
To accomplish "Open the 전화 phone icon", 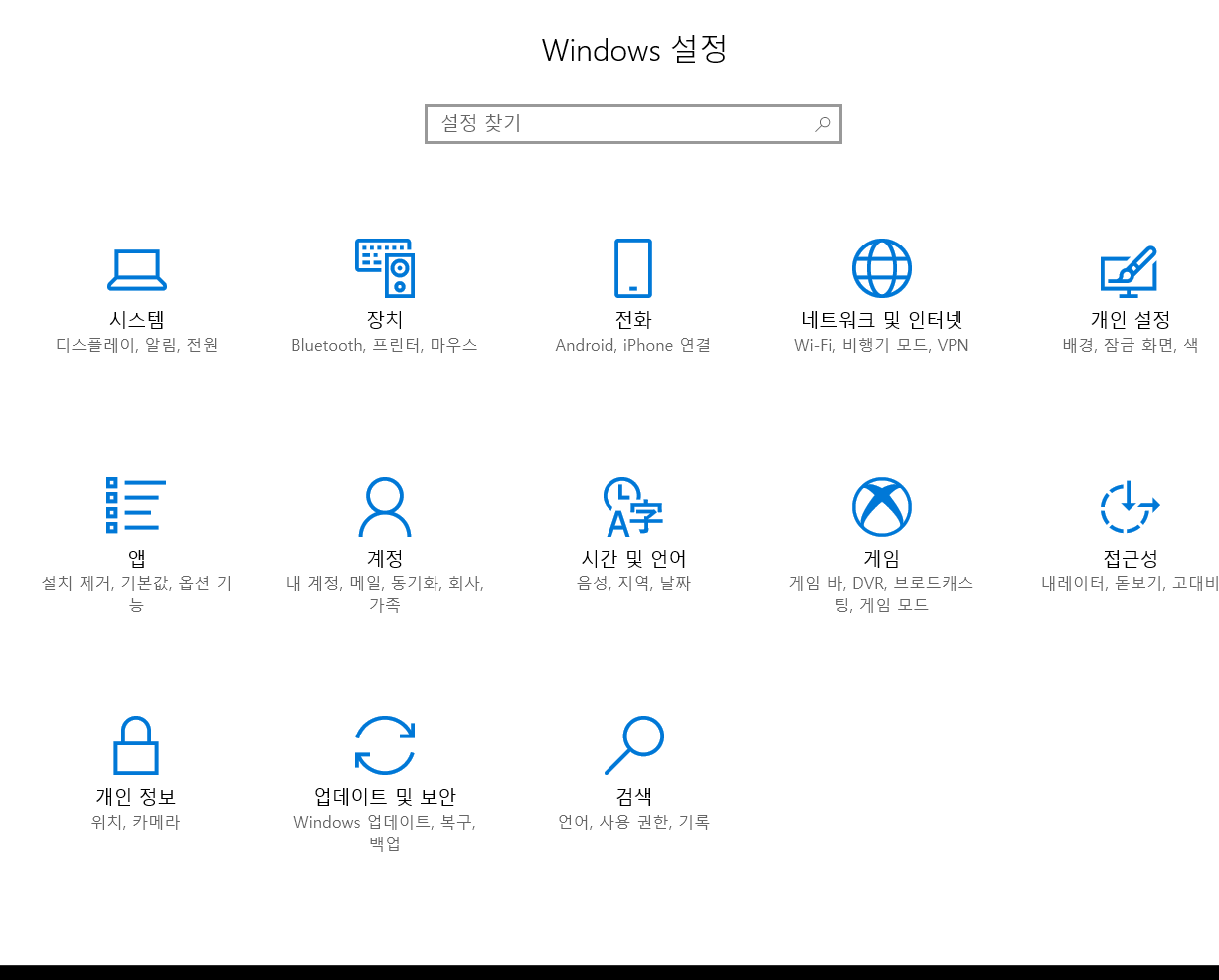I will [633, 268].
